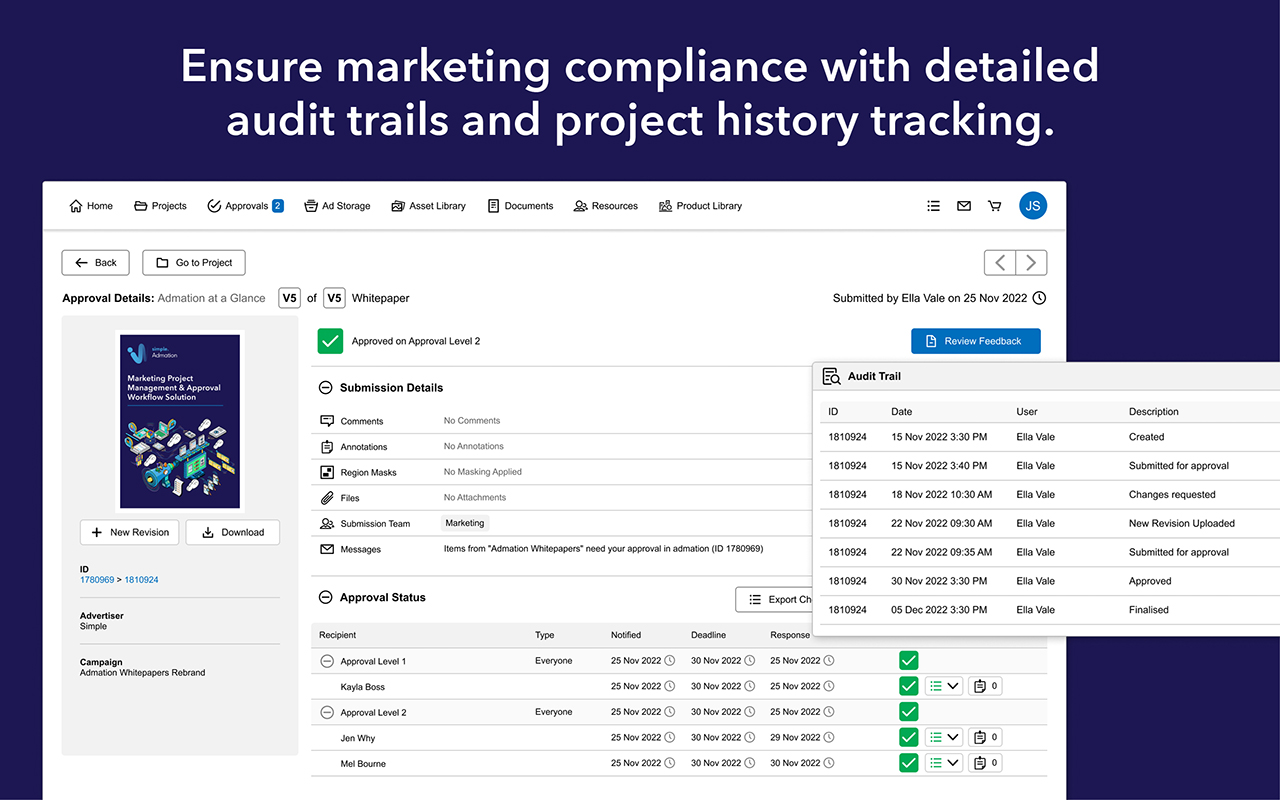Image resolution: width=1280 pixels, height=800 pixels.
Task: Click clock icon next to Kayla Boss notified date
Action: coord(670,686)
